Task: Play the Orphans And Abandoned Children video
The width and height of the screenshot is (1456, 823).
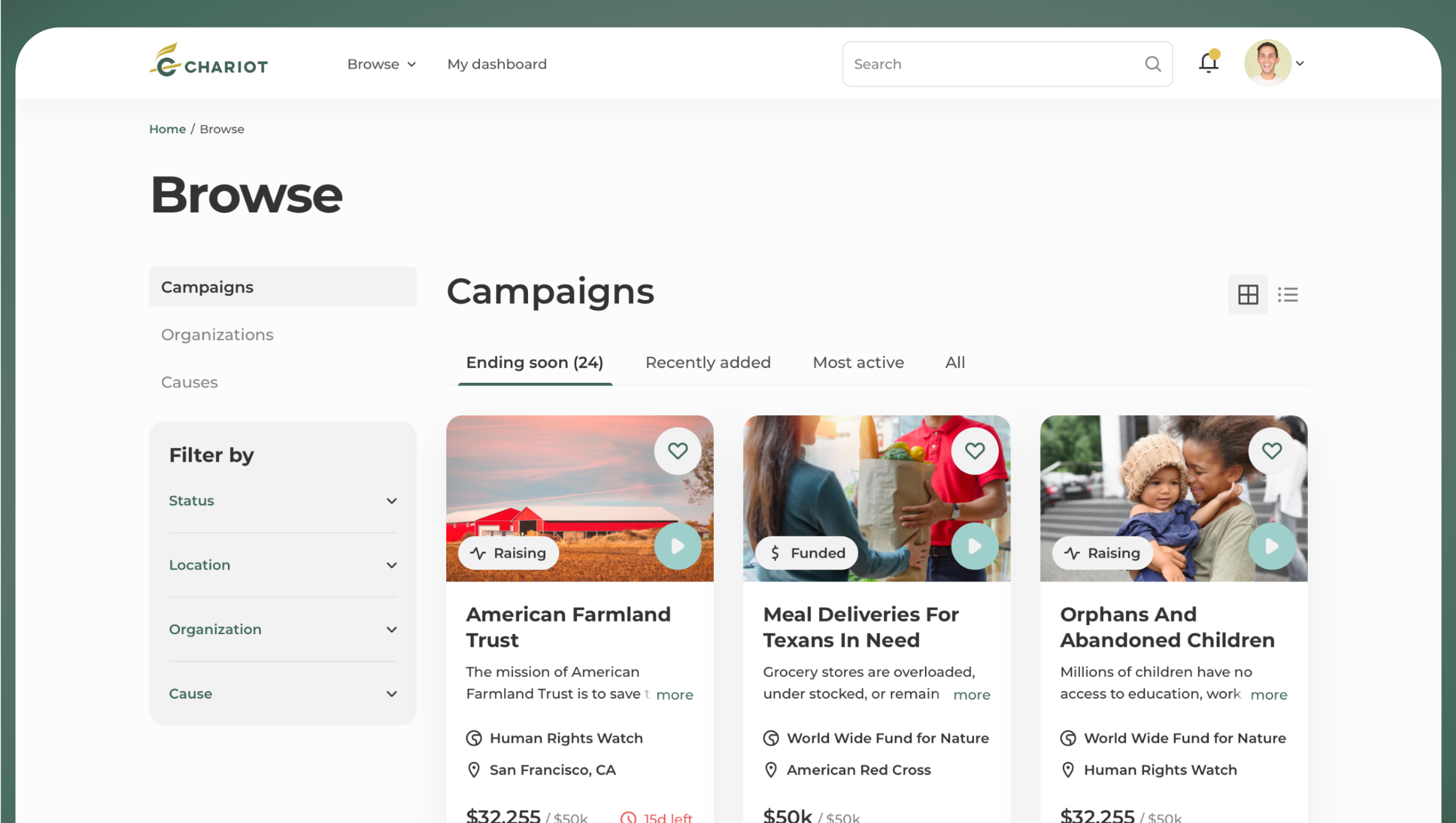Action: tap(1271, 546)
